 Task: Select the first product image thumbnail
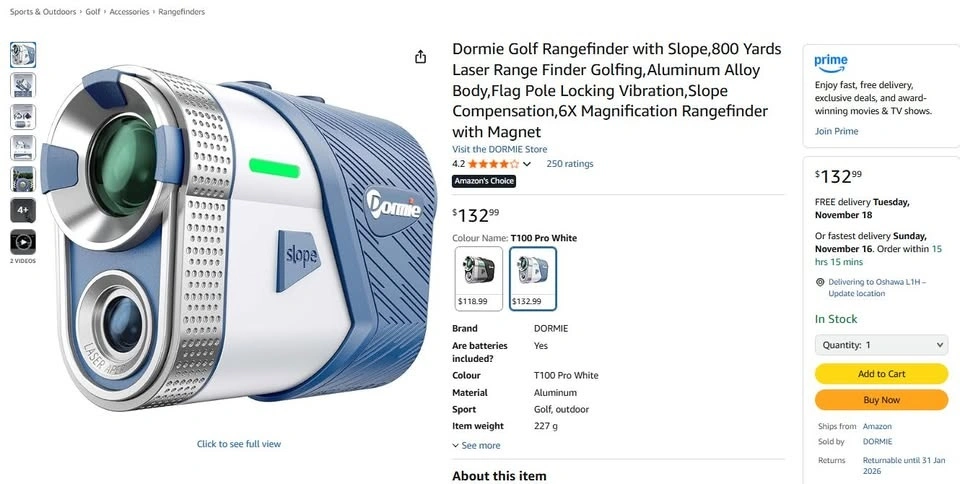(x=23, y=55)
